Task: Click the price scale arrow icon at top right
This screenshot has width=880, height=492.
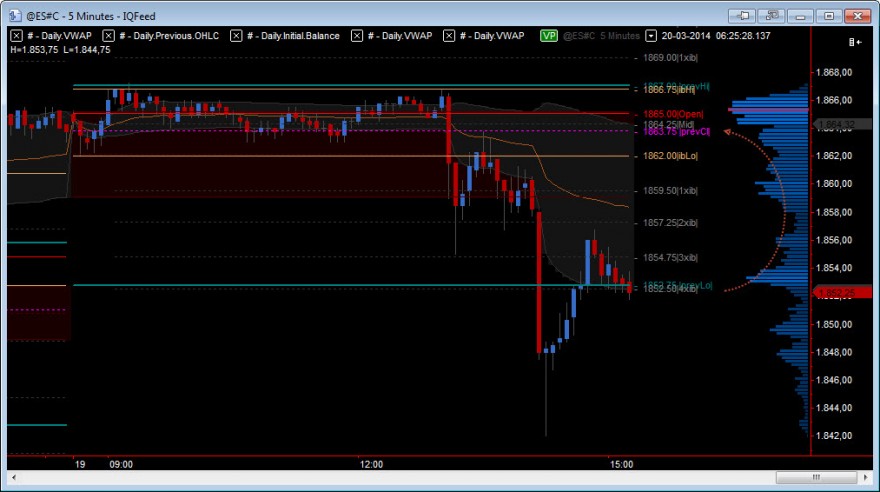Action: (x=855, y=42)
